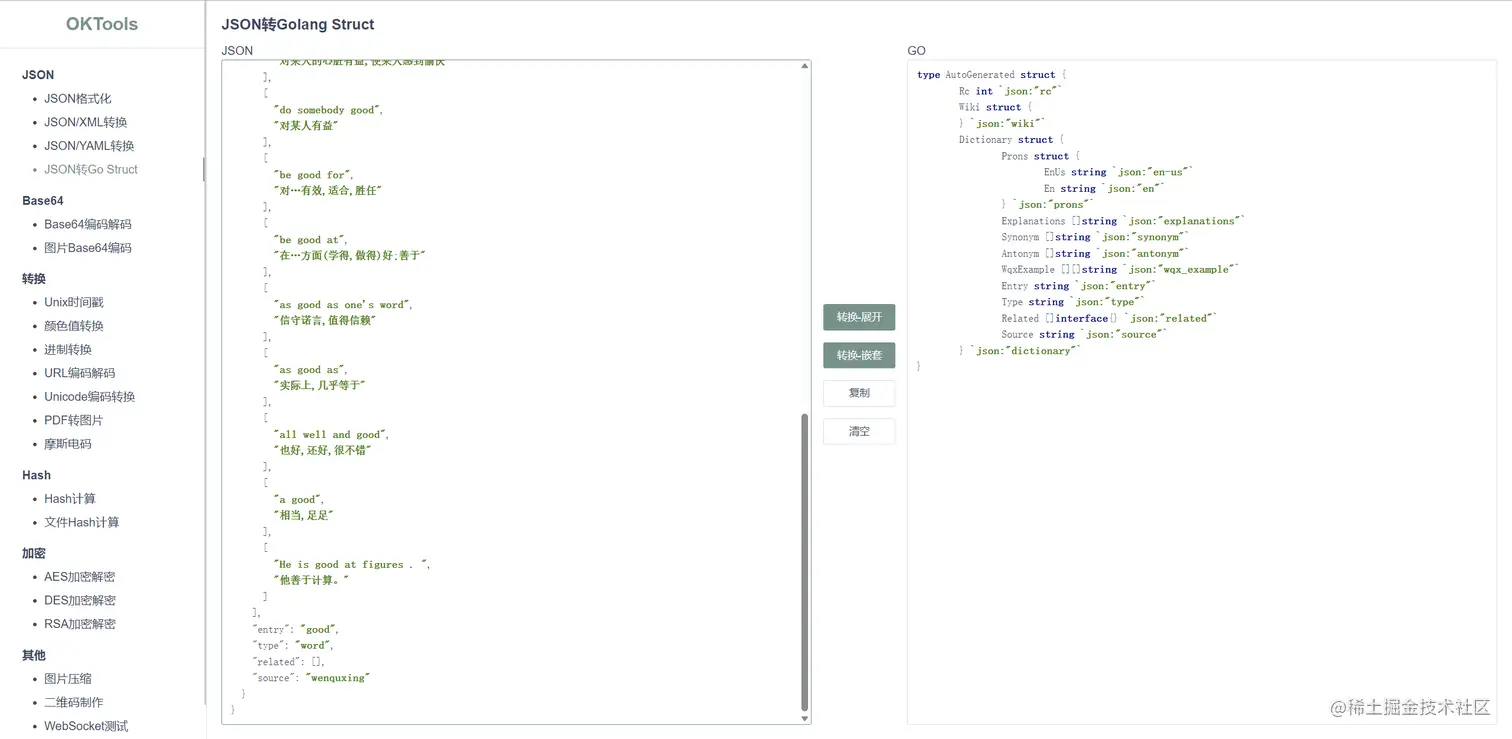Screen dimensions: 1512x739
Task: Click the 转换 category heading in sidebar
Action: pos(34,279)
